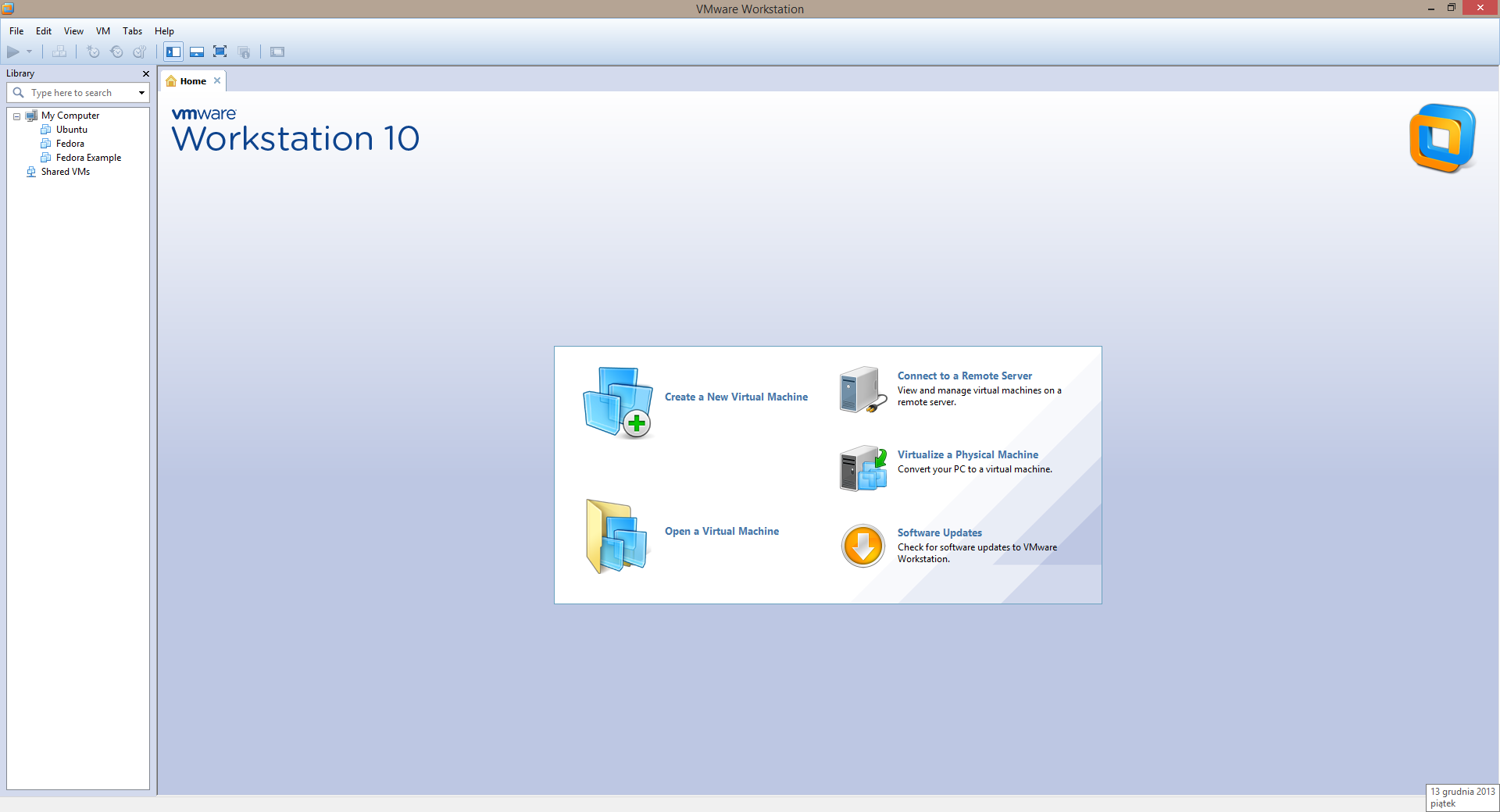
Task: Click the console view toolbar icon
Action: coord(277,52)
